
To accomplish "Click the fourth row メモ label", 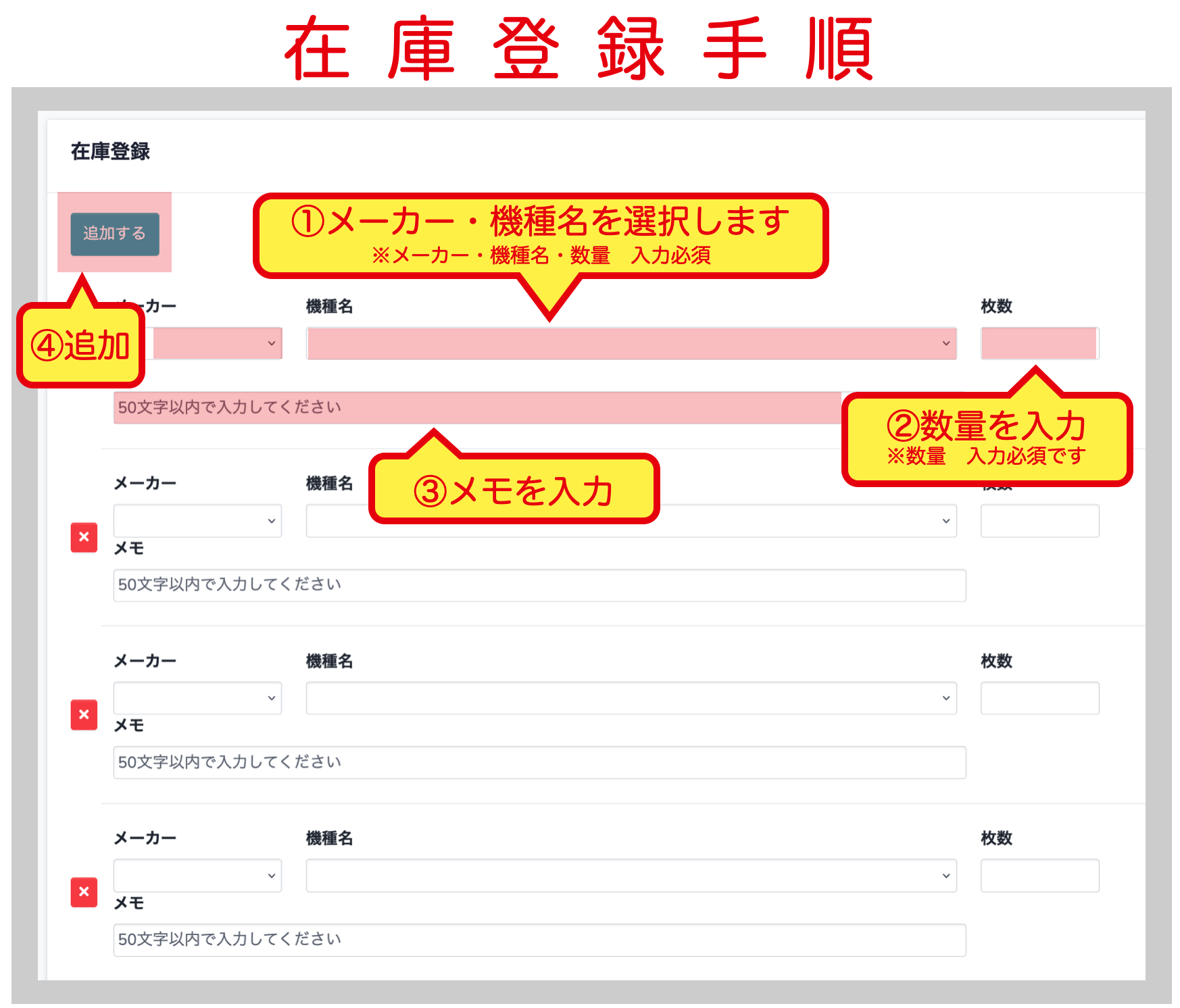I will (128, 903).
